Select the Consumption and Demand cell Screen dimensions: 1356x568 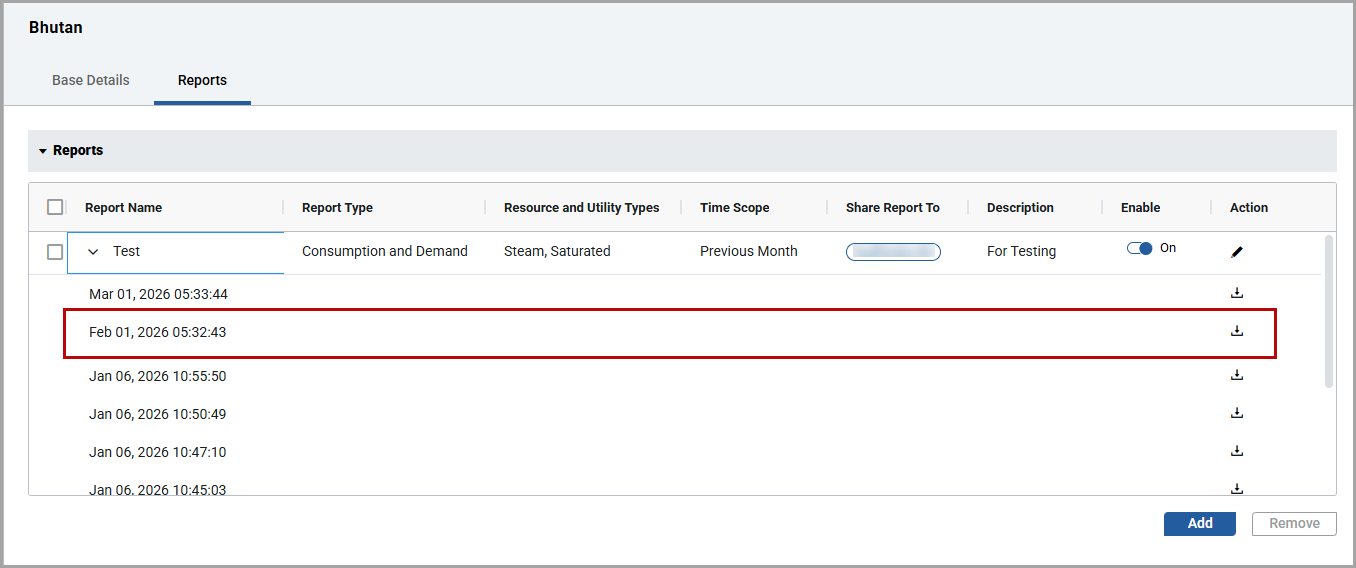(x=385, y=252)
